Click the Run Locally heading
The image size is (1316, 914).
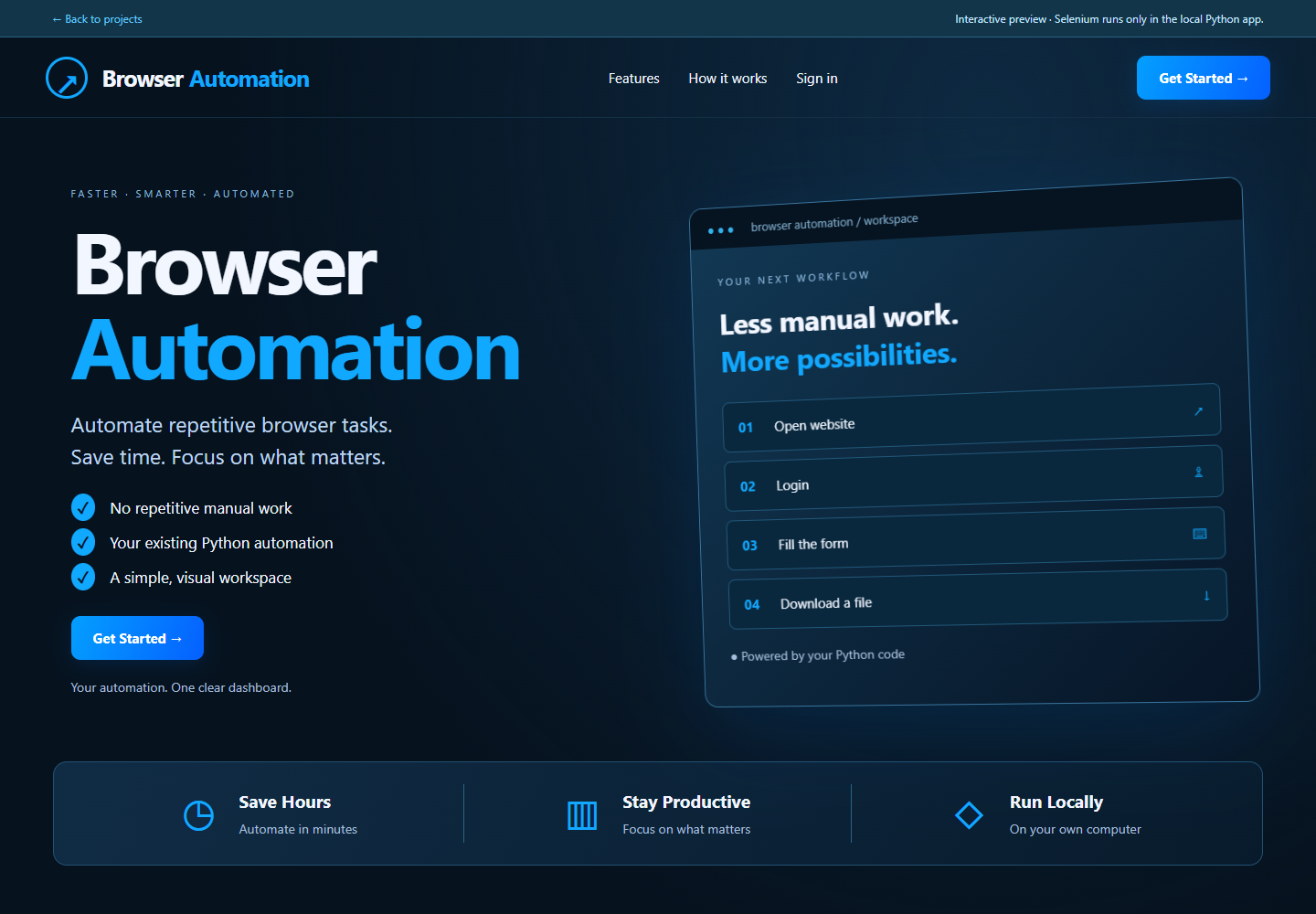pos(1056,802)
